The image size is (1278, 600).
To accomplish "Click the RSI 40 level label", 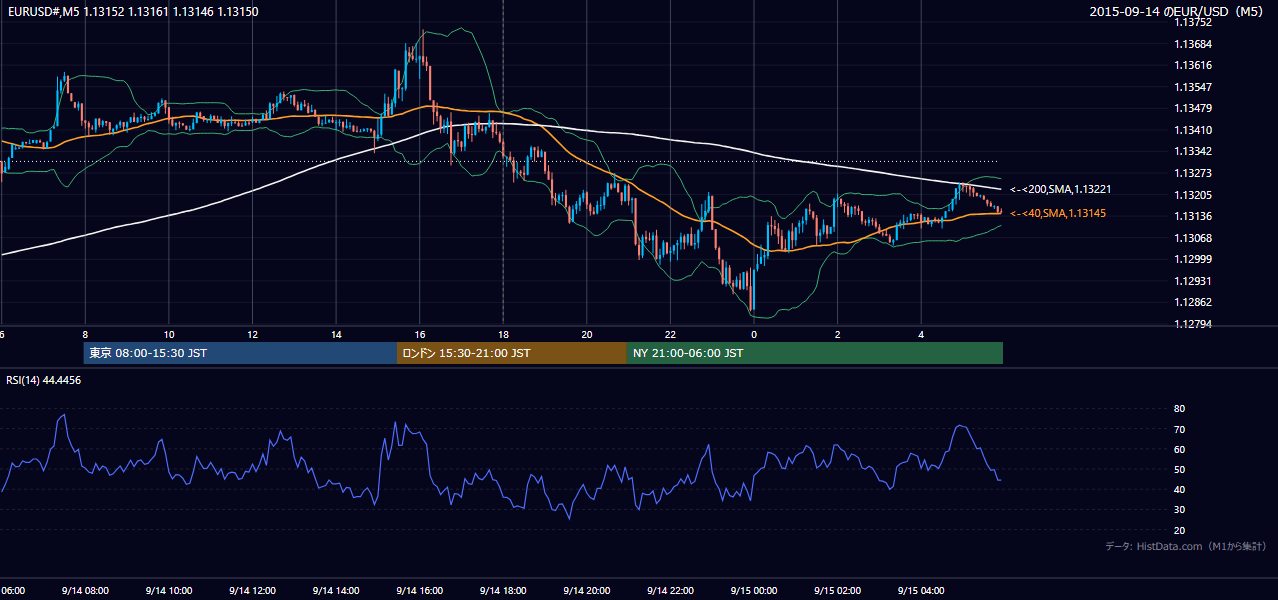I will [x=1179, y=489].
